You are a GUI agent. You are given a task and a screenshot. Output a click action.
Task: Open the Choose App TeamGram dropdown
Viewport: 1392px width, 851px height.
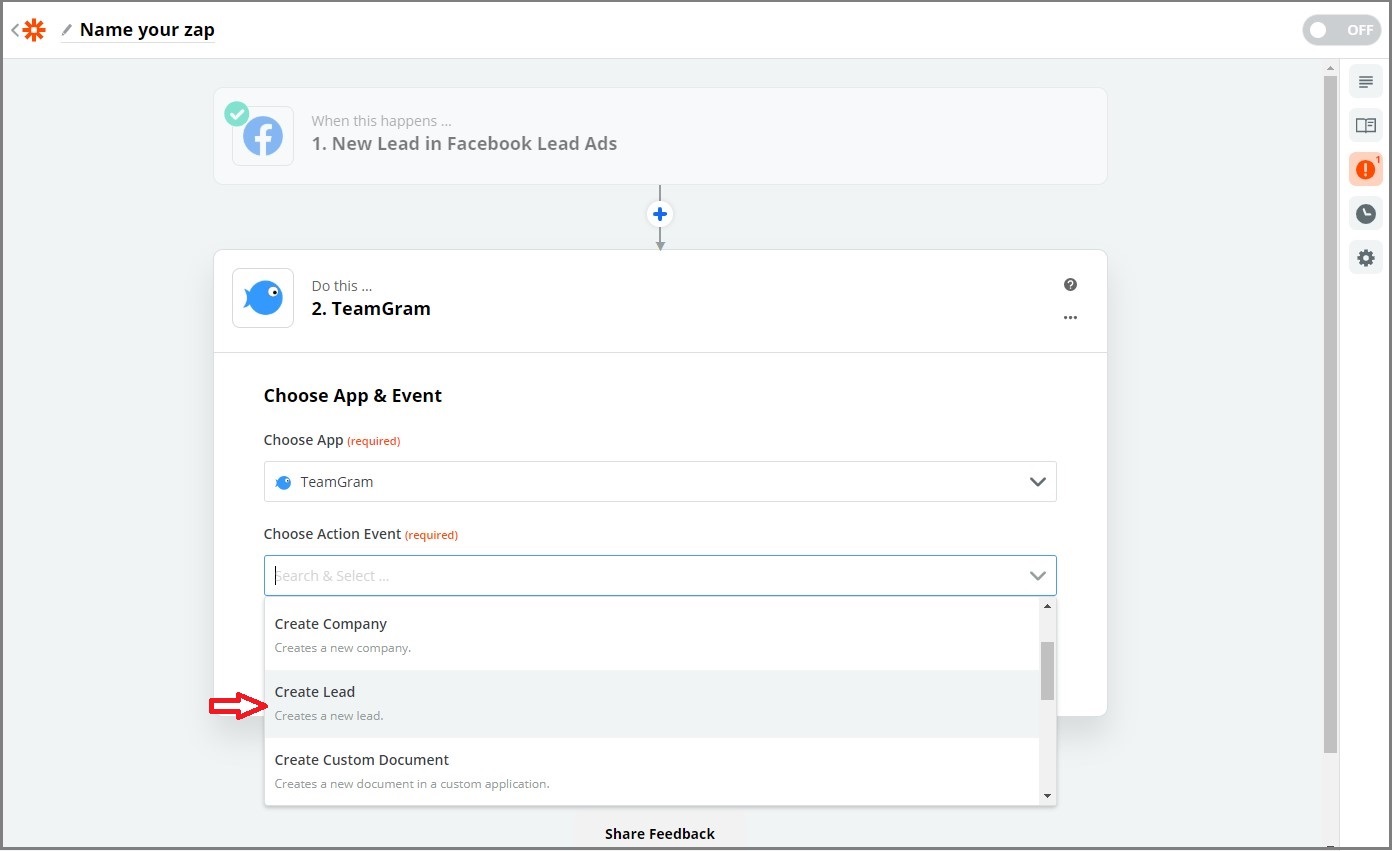(x=660, y=482)
